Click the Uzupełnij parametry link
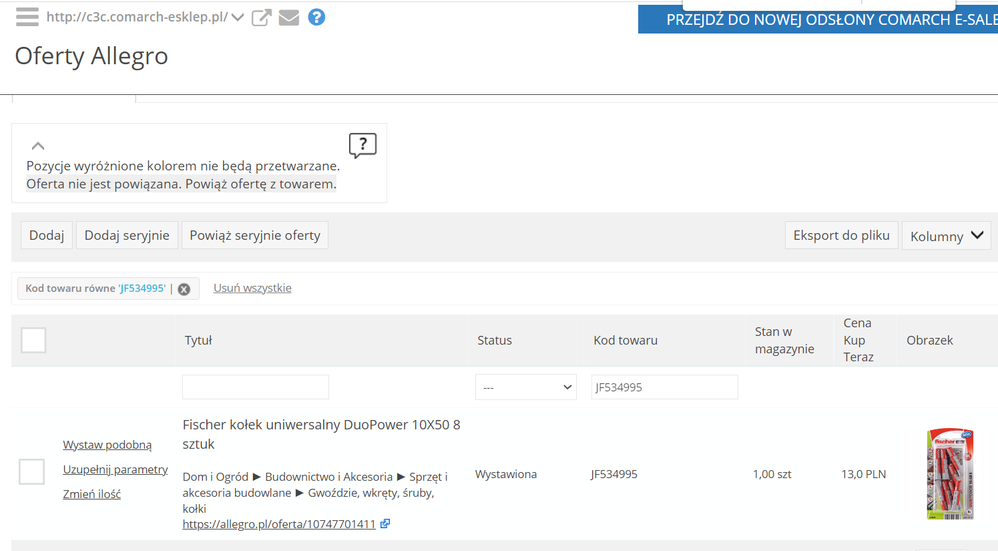The height and width of the screenshot is (551, 998). tap(115, 470)
